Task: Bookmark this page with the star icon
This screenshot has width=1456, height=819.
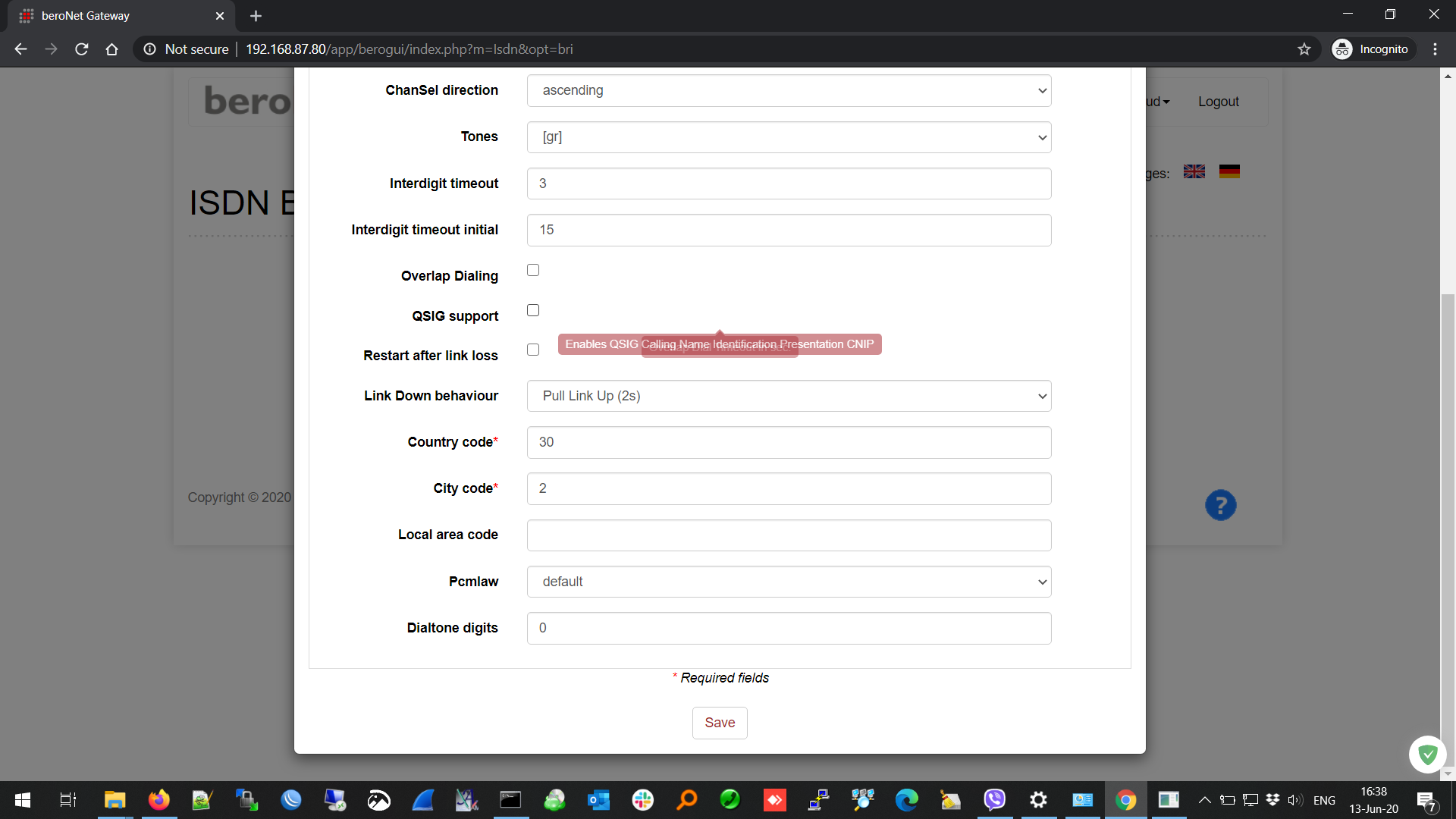Action: point(1304,49)
